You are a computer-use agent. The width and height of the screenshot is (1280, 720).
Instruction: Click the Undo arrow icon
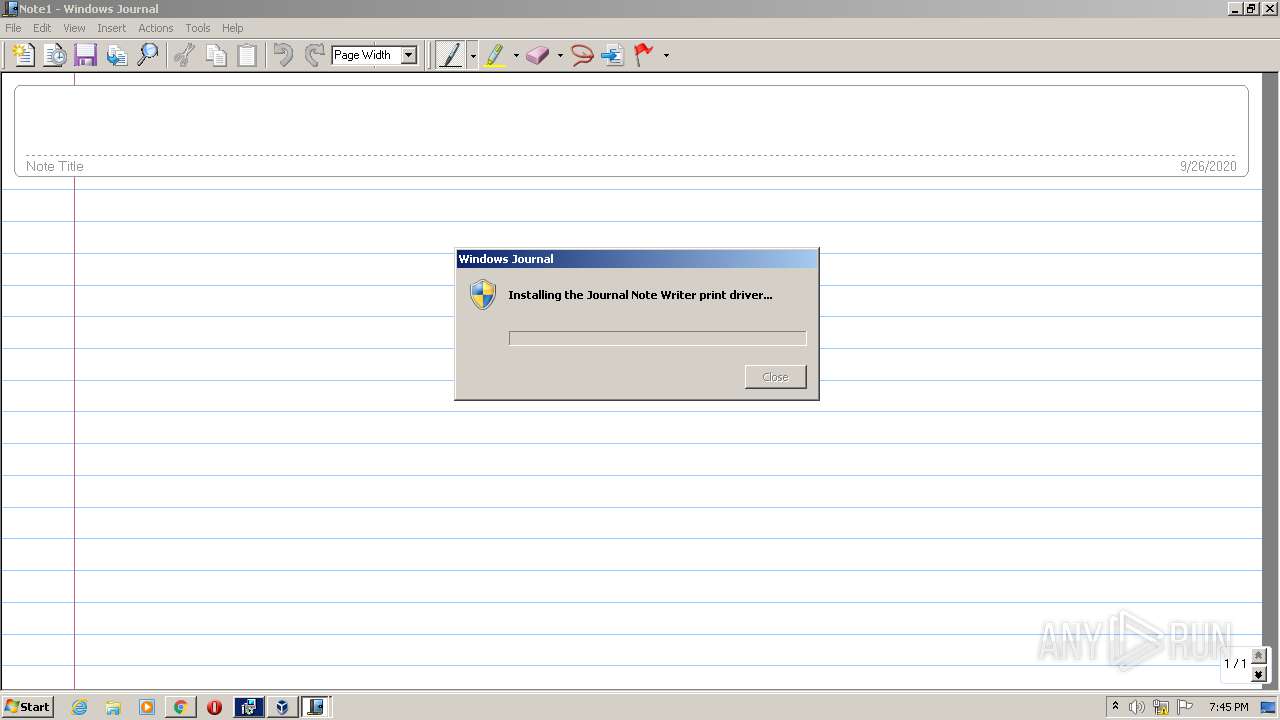(x=283, y=55)
